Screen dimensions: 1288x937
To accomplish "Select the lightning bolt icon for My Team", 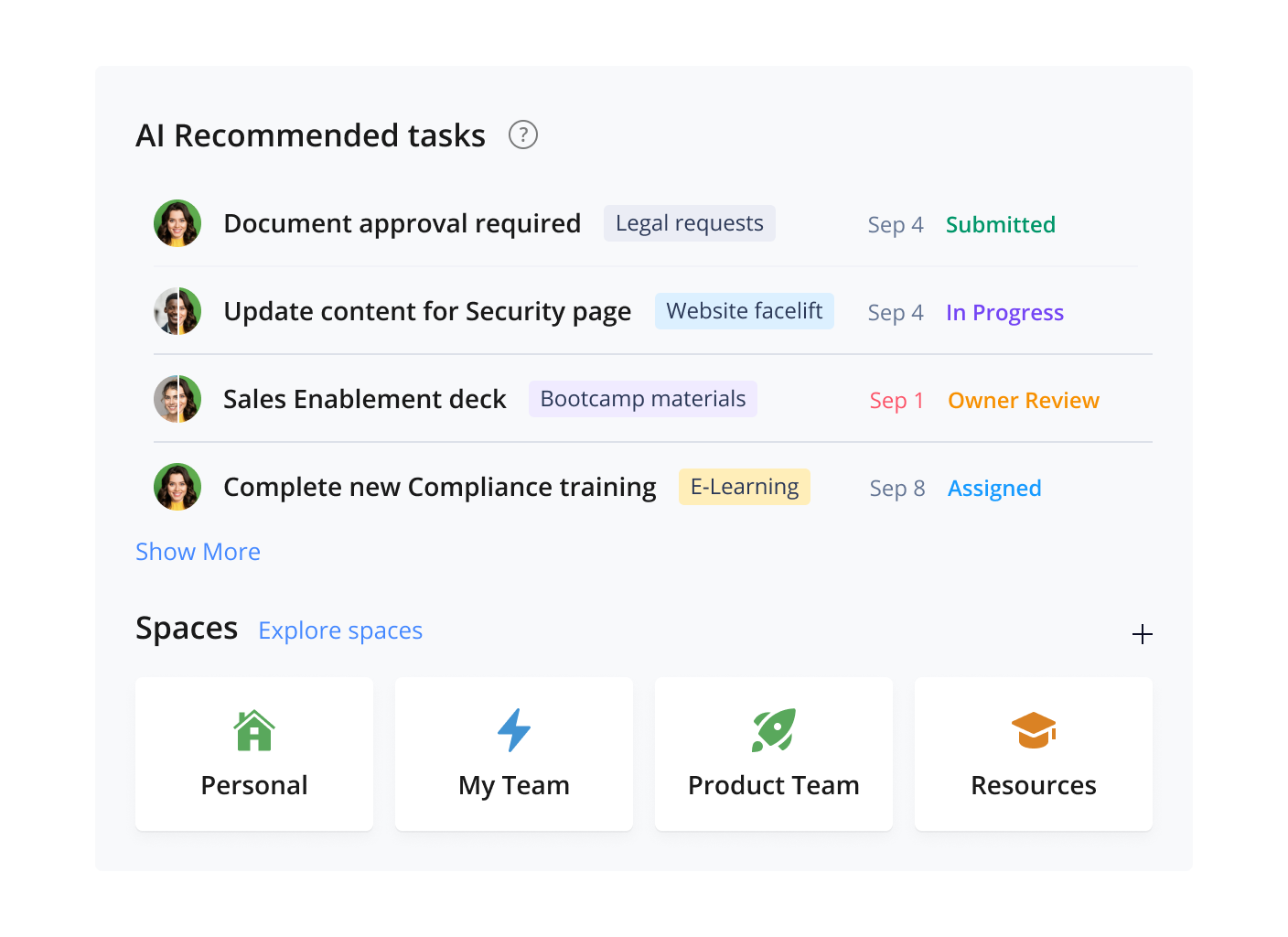I will click(513, 730).
